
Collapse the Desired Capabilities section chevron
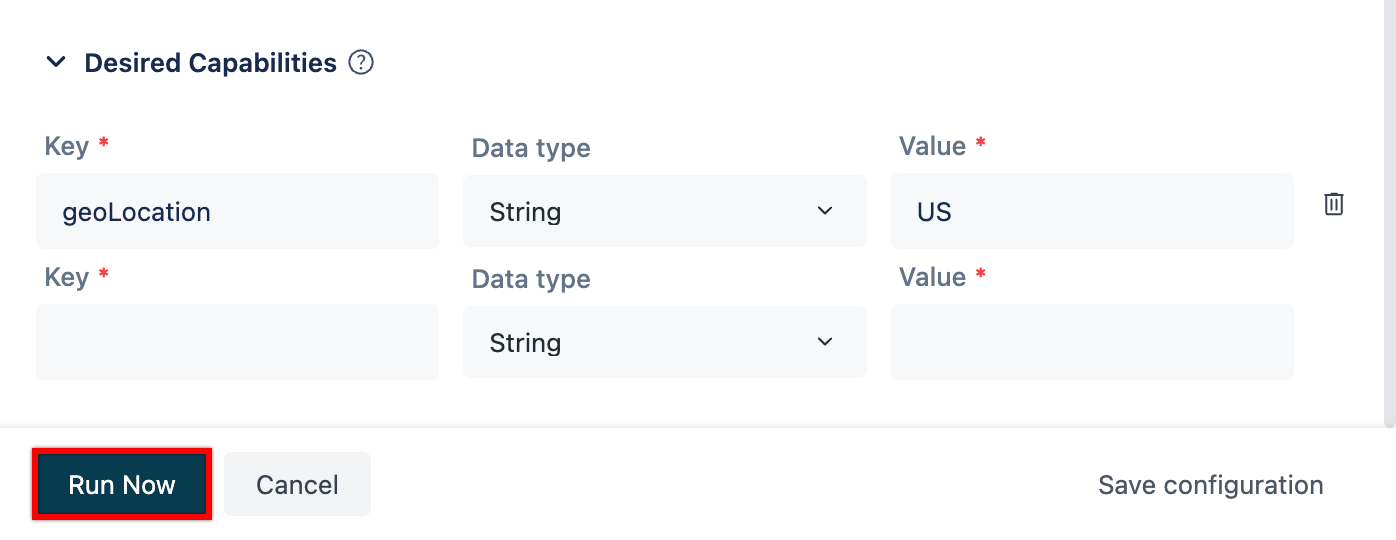[x=57, y=63]
